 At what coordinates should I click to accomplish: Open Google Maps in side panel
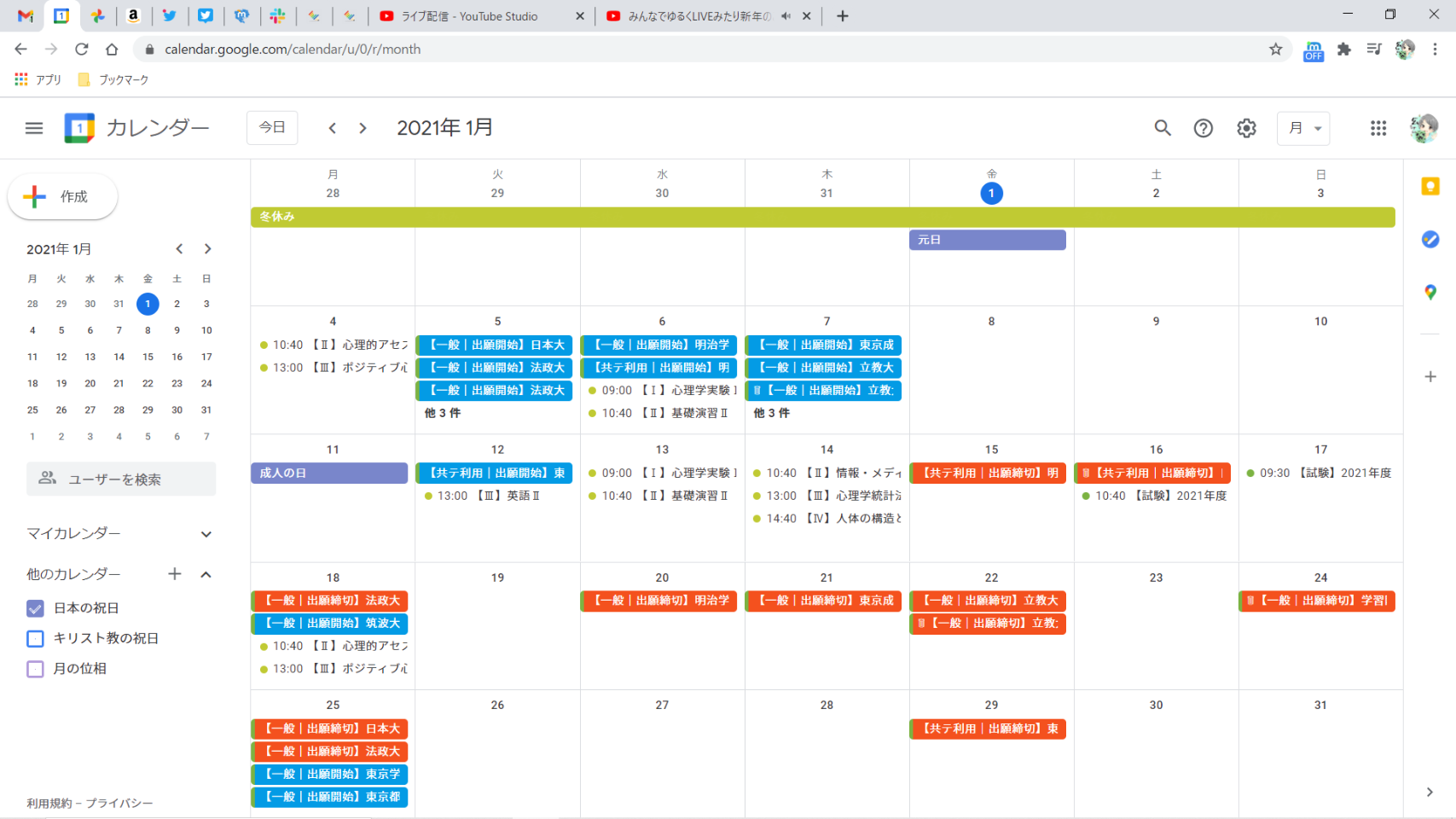(1430, 293)
